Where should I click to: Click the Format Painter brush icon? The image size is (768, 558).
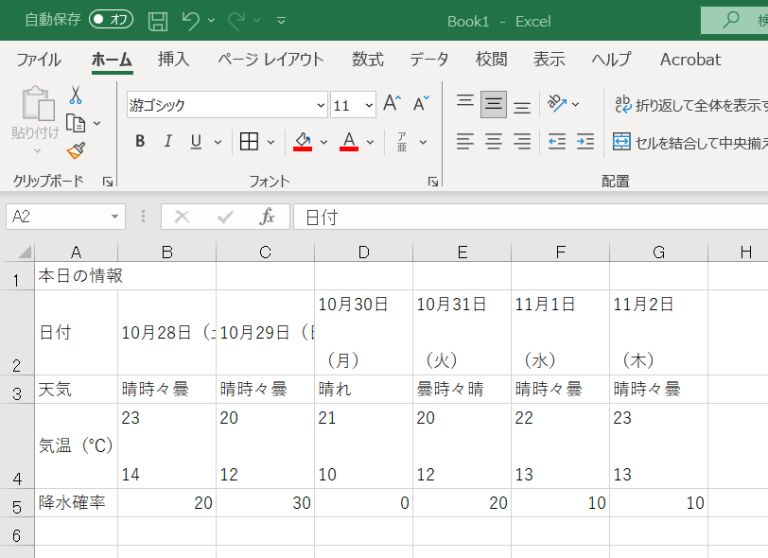(75, 150)
